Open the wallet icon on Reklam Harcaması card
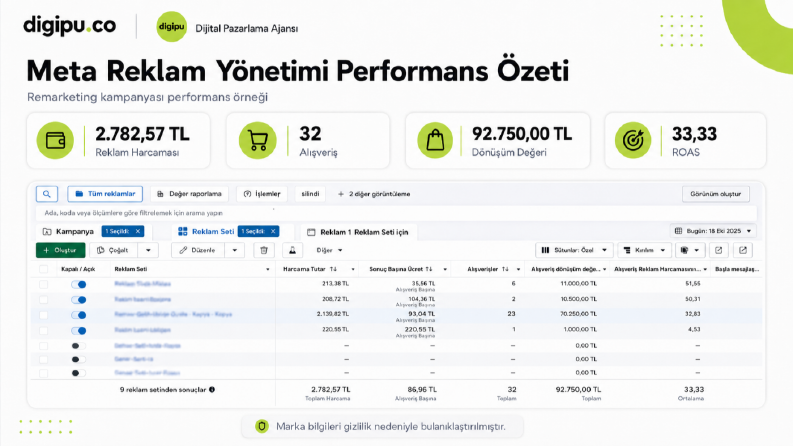 55,140
